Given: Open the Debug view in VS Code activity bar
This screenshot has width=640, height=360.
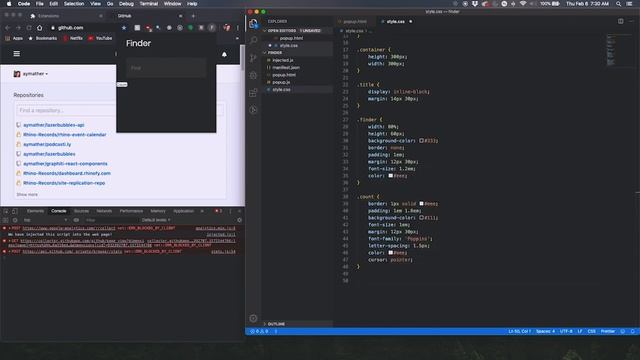Looking at the screenshot, I should (253, 76).
